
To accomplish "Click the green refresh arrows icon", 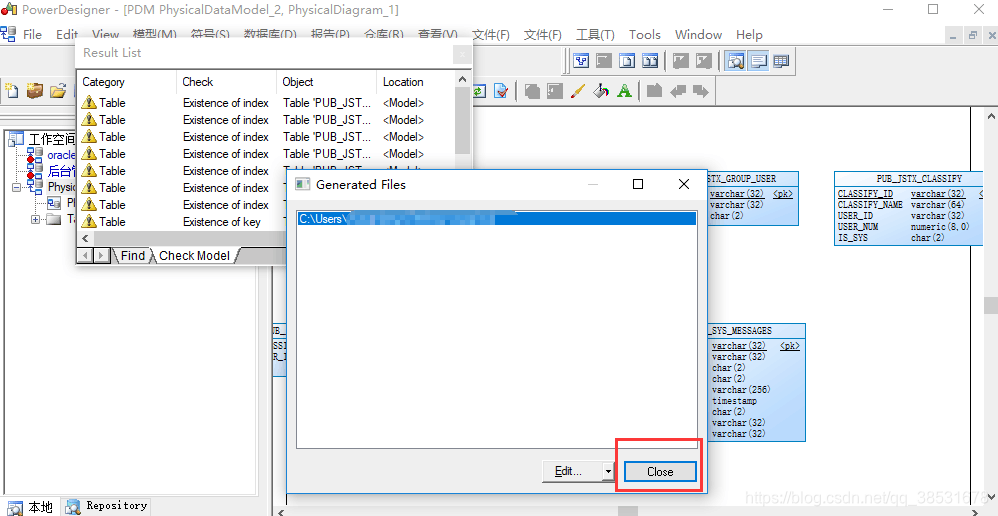I will click(479, 91).
